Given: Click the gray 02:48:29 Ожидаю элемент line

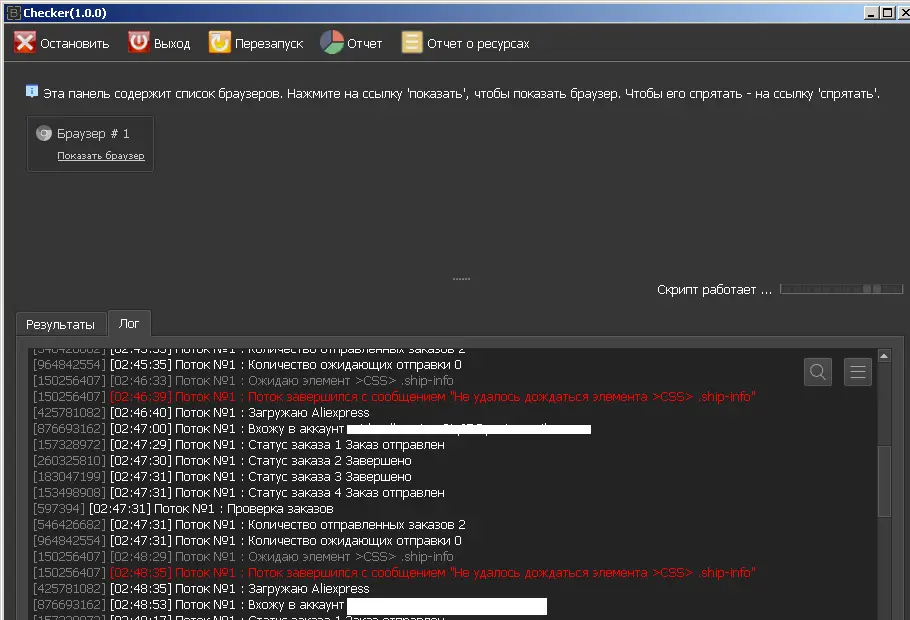Looking at the screenshot, I should click(243, 557).
